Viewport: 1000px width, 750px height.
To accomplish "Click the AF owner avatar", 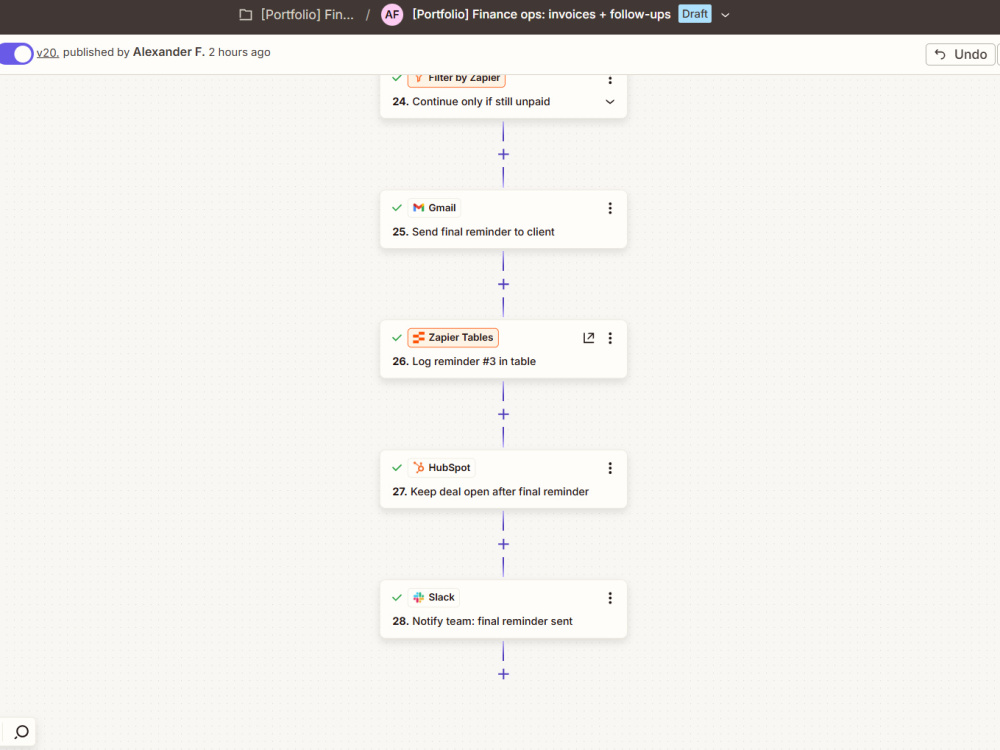I will pos(392,15).
